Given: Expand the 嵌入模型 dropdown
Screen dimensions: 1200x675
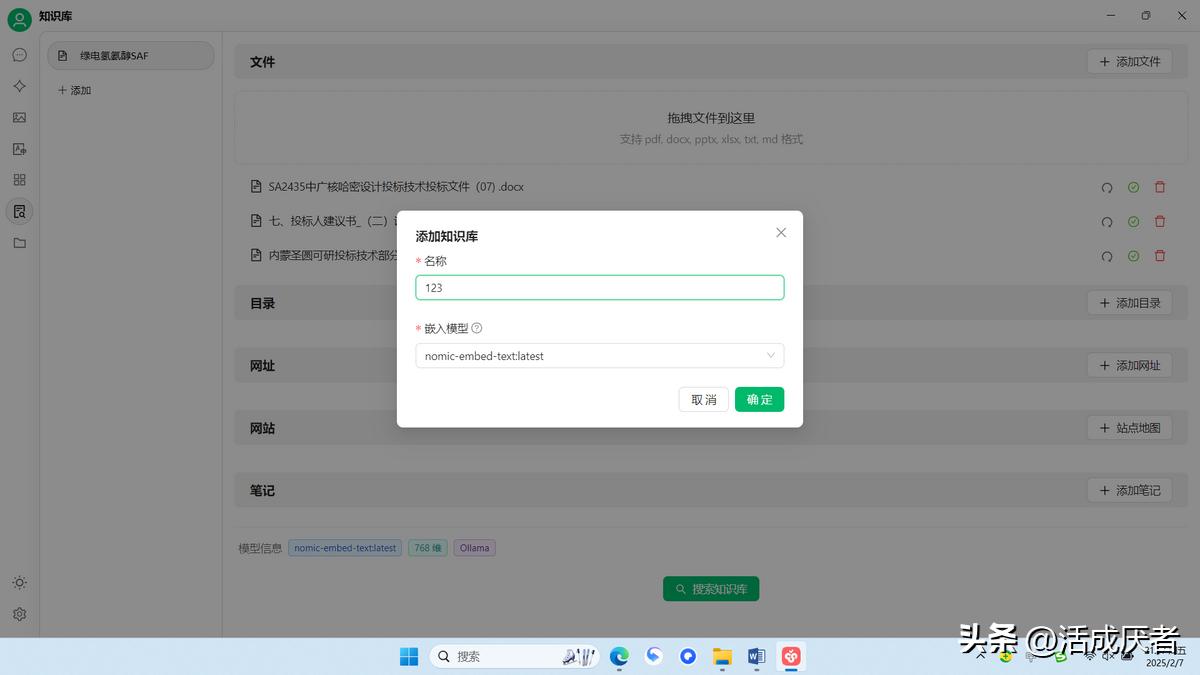Looking at the screenshot, I should coord(600,355).
